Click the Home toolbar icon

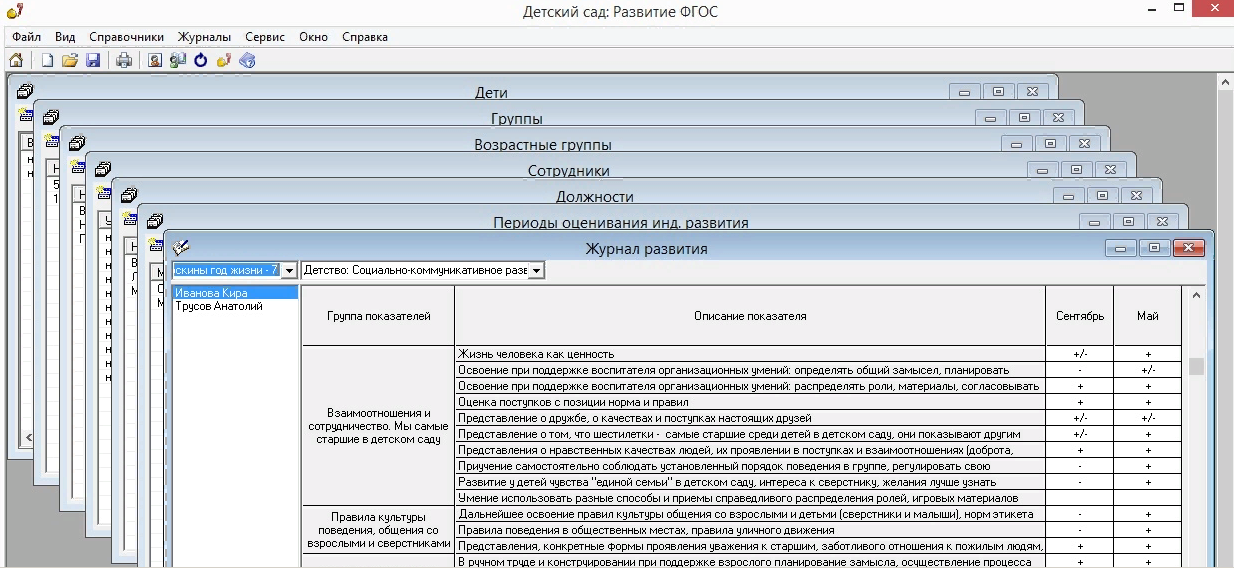[x=16, y=60]
